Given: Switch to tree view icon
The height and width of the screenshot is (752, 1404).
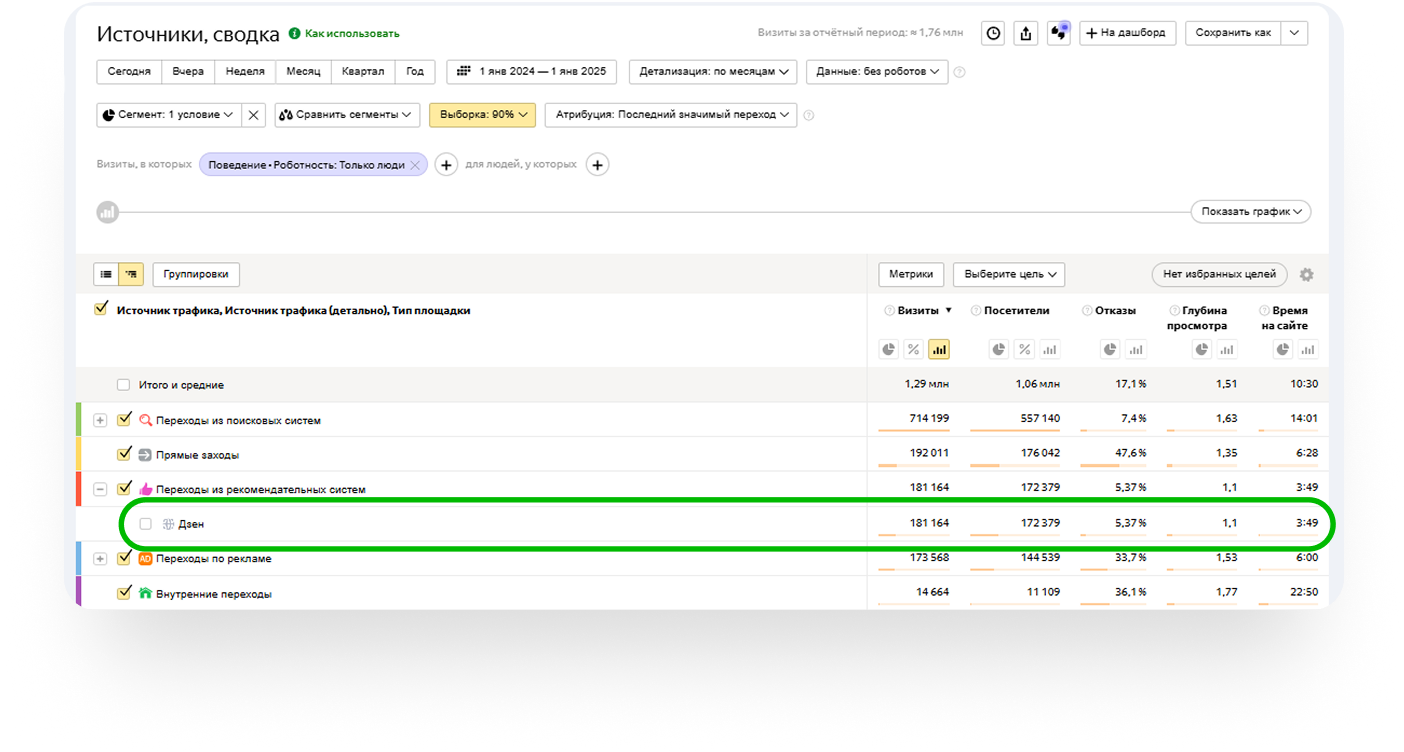Looking at the screenshot, I should [131, 274].
